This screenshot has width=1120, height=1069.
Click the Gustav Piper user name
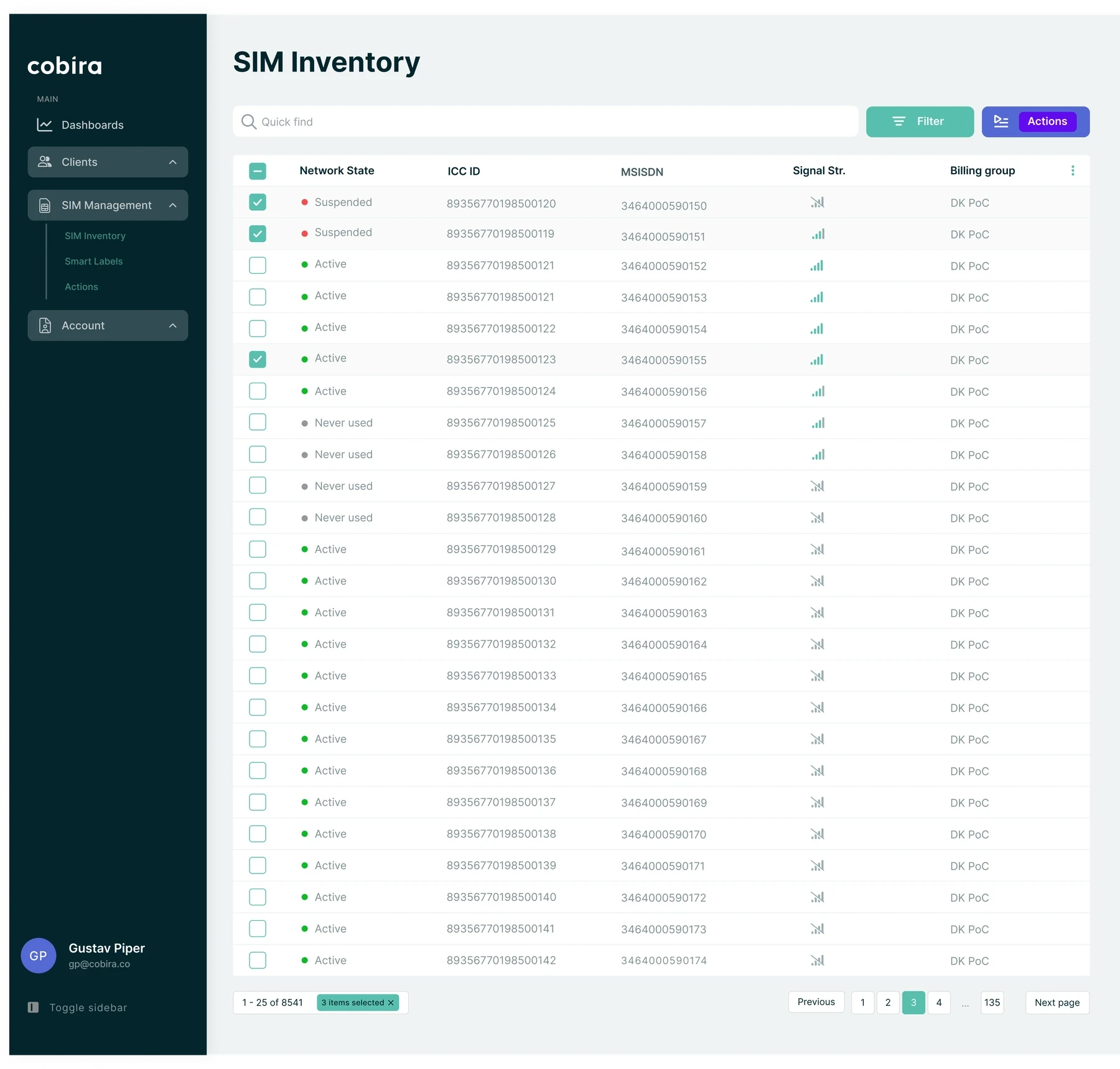[x=106, y=948]
